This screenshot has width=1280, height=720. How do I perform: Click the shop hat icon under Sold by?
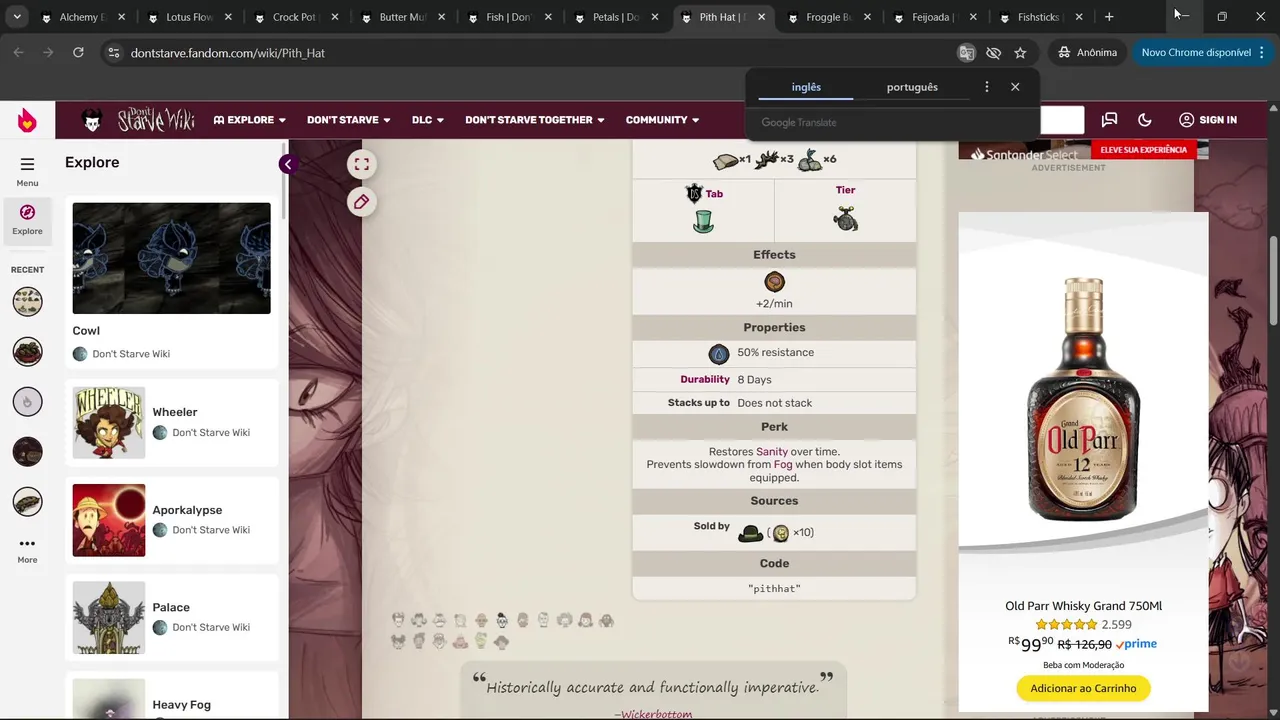pyautogui.click(x=750, y=533)
